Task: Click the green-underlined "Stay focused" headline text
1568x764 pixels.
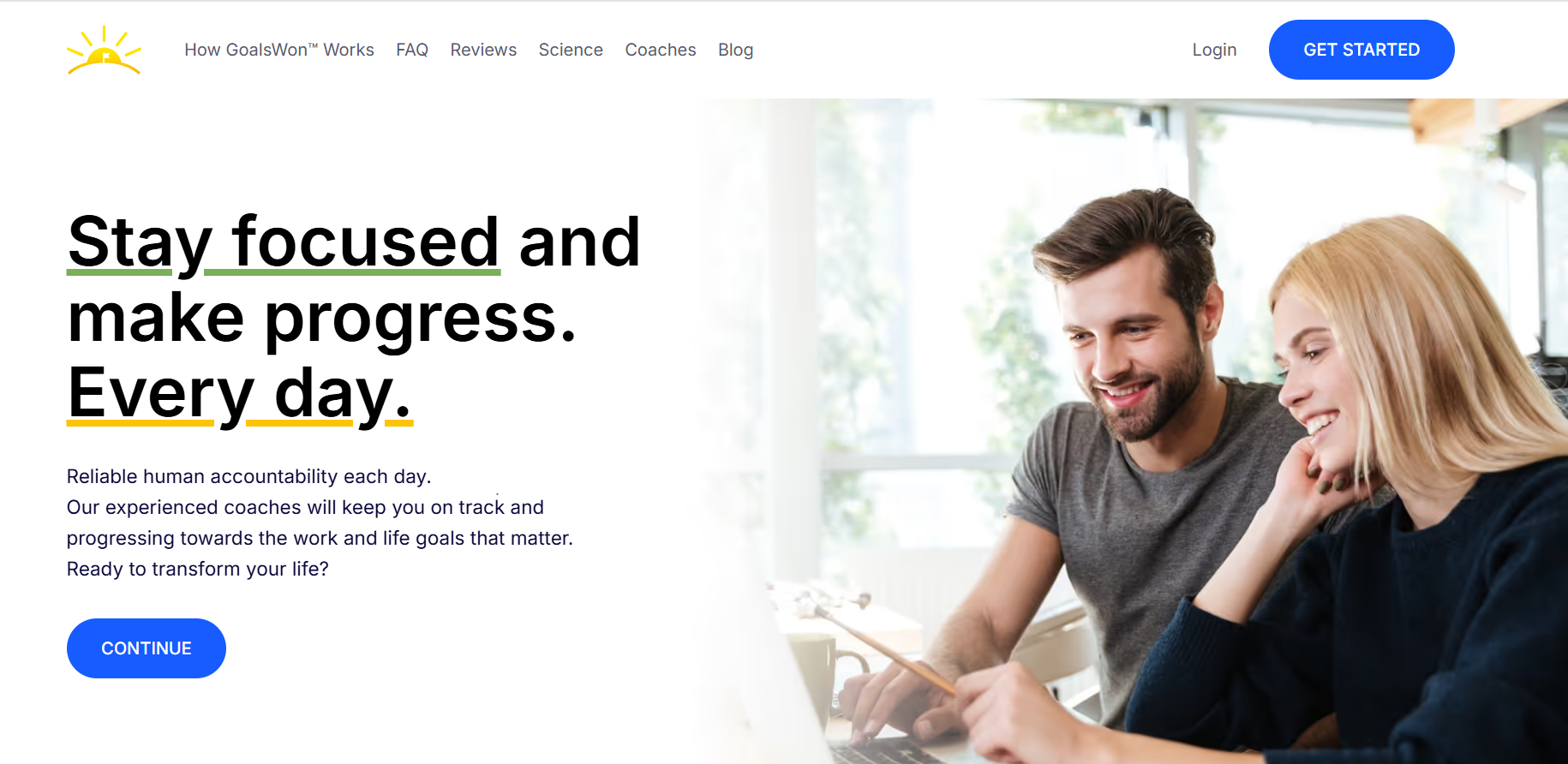Action: point(284,242)
